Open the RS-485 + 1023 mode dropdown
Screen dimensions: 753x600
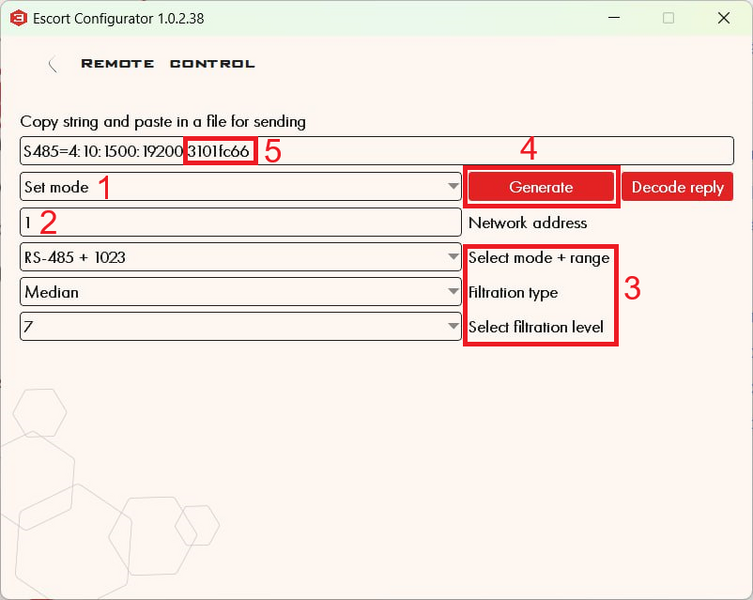[x=241, y=257]
